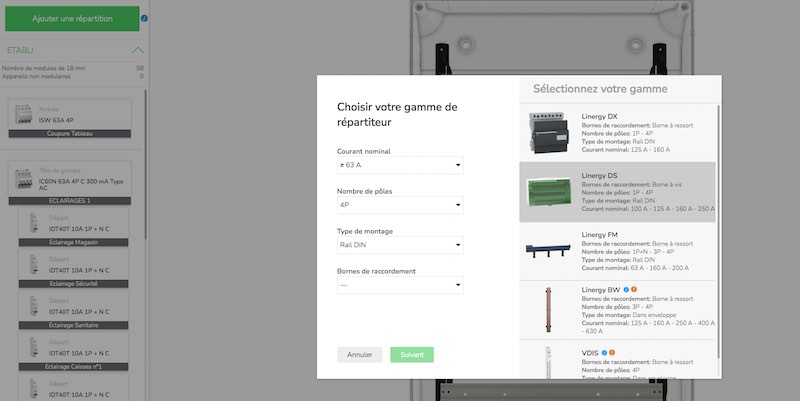Click Nombre de modules de 18 mm
This screenshot has width=800, height=401.
tap(44, 68)
